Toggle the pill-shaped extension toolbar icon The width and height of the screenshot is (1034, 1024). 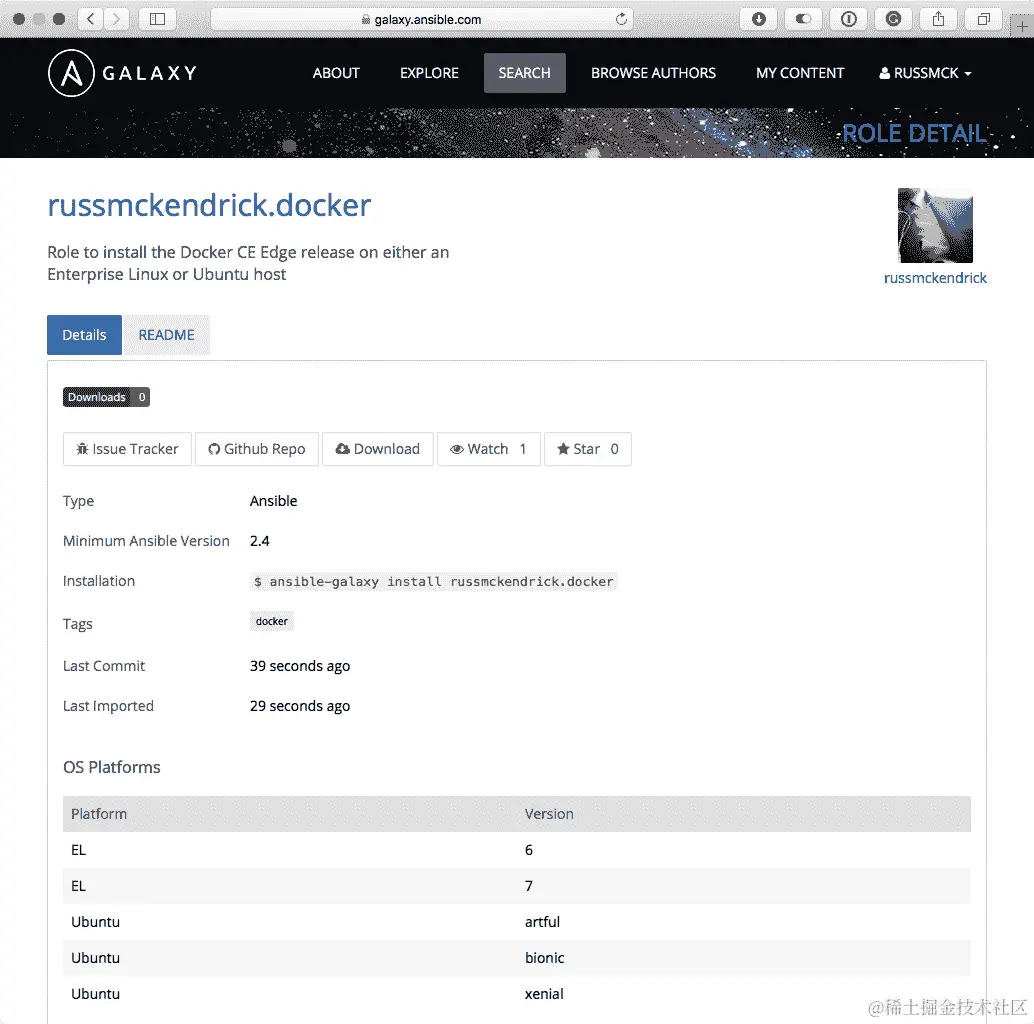(x=803, y=19)
